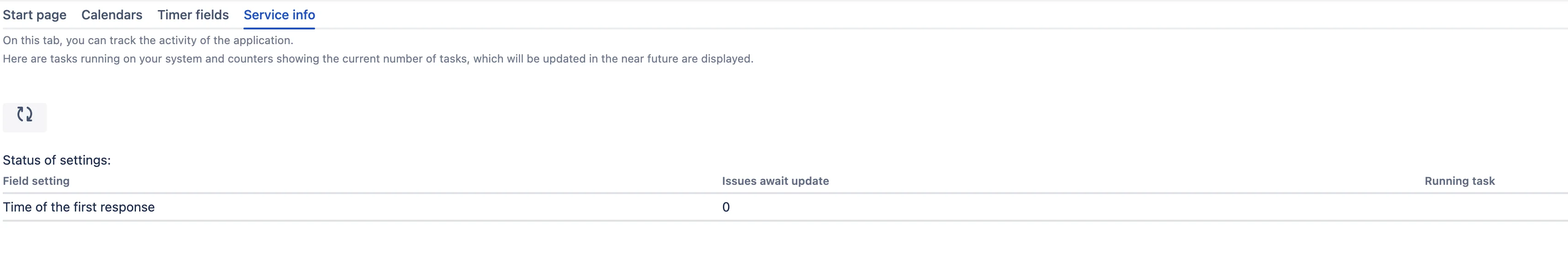Select the Service info tab

click(279, 15)
